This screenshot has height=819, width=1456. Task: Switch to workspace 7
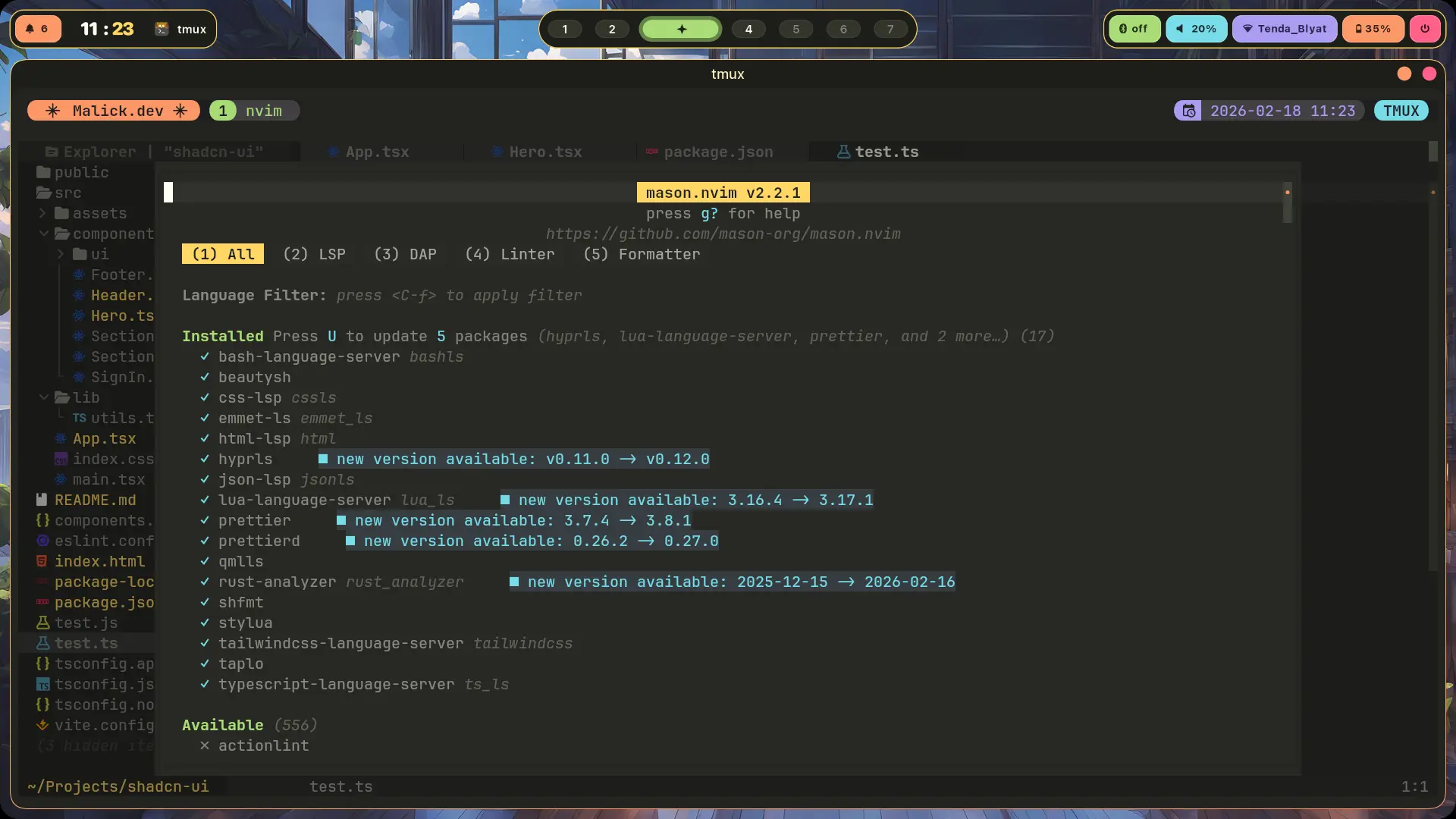(890, 29)
